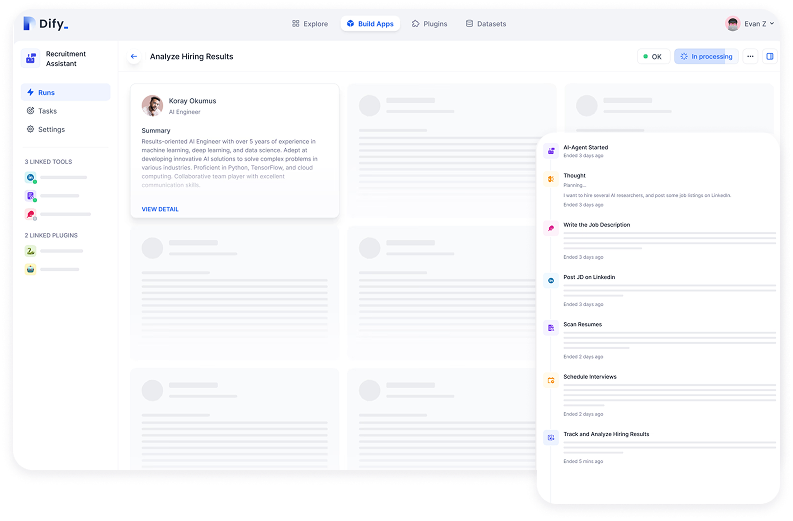This screenshot has height=521, width=793.
Task: Open the Scan Resumes step
Action: (583, 324)
